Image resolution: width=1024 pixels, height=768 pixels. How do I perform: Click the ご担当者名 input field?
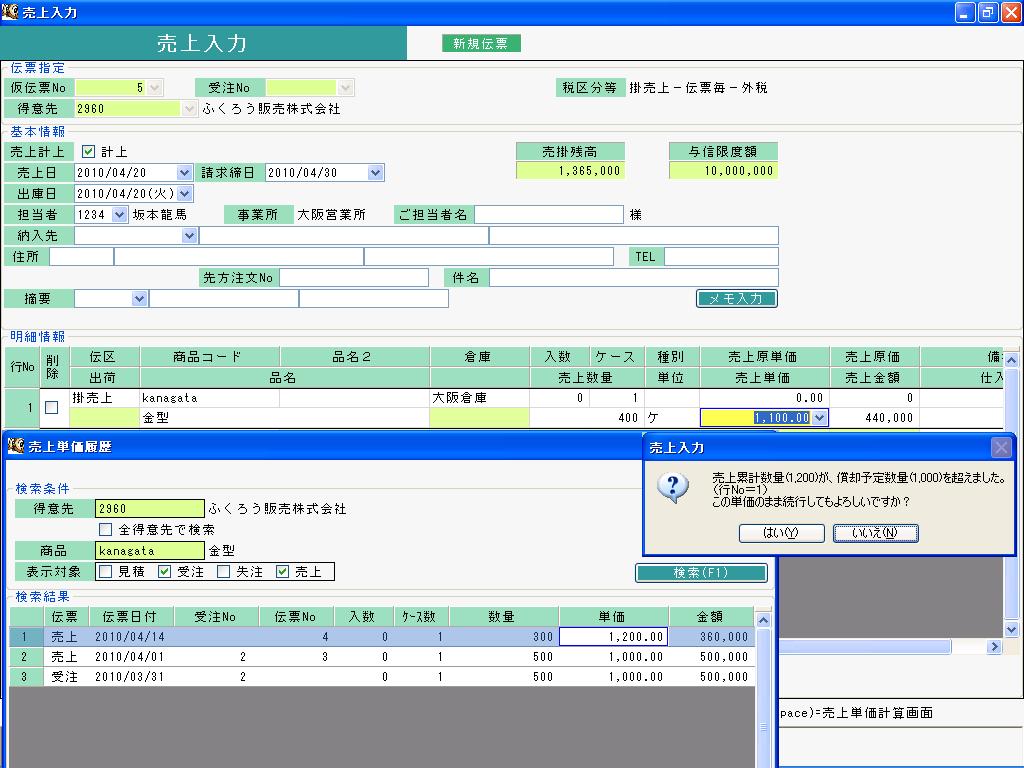549,214
